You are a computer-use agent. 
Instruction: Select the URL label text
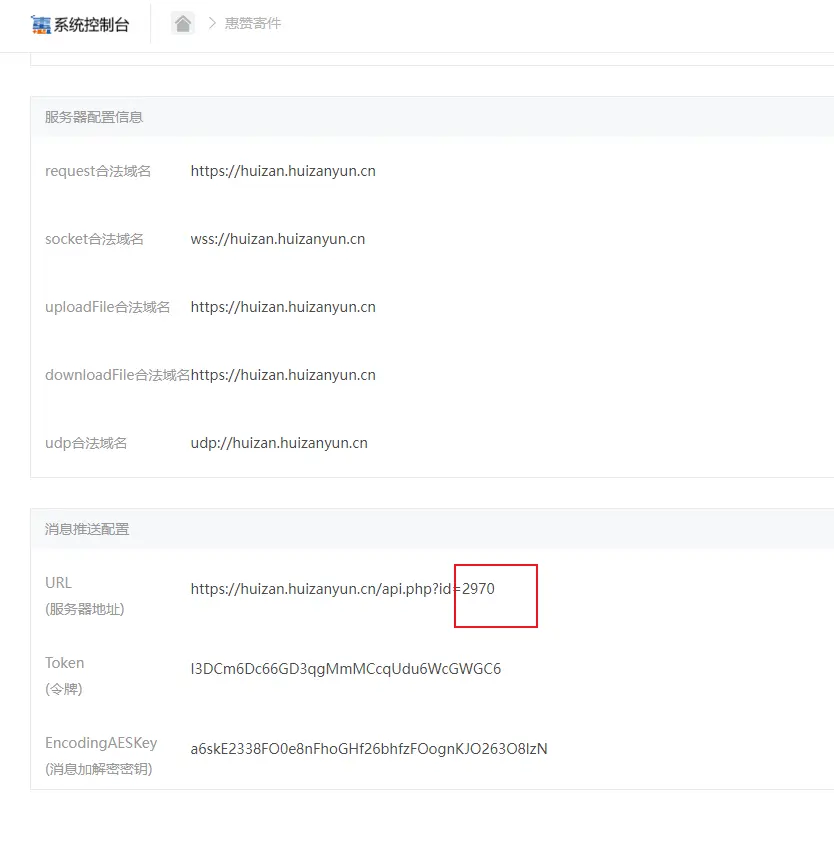[x=58, y=583]
